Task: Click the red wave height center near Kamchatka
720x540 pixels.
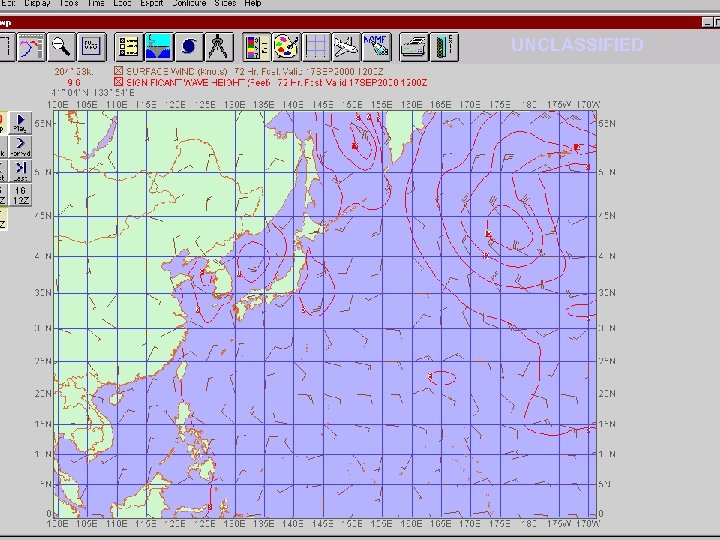Action: tap(354, 146)
